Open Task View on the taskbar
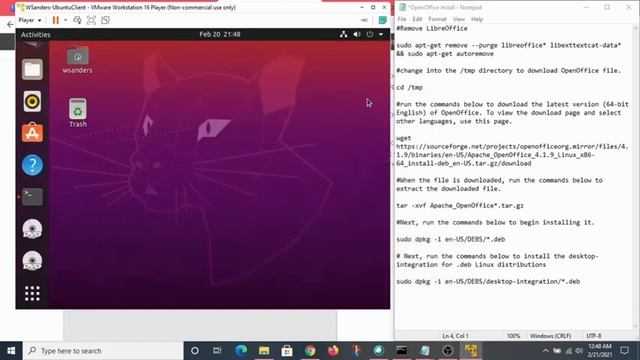 click(217, 351)
